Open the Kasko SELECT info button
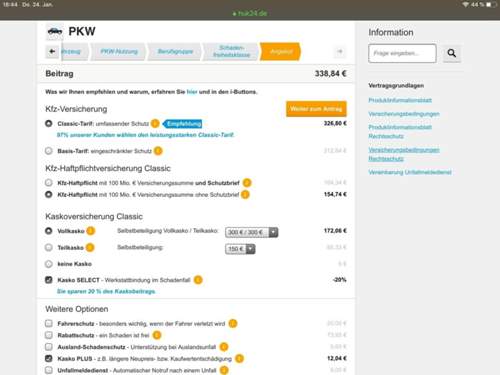 [x=198, y=280]
